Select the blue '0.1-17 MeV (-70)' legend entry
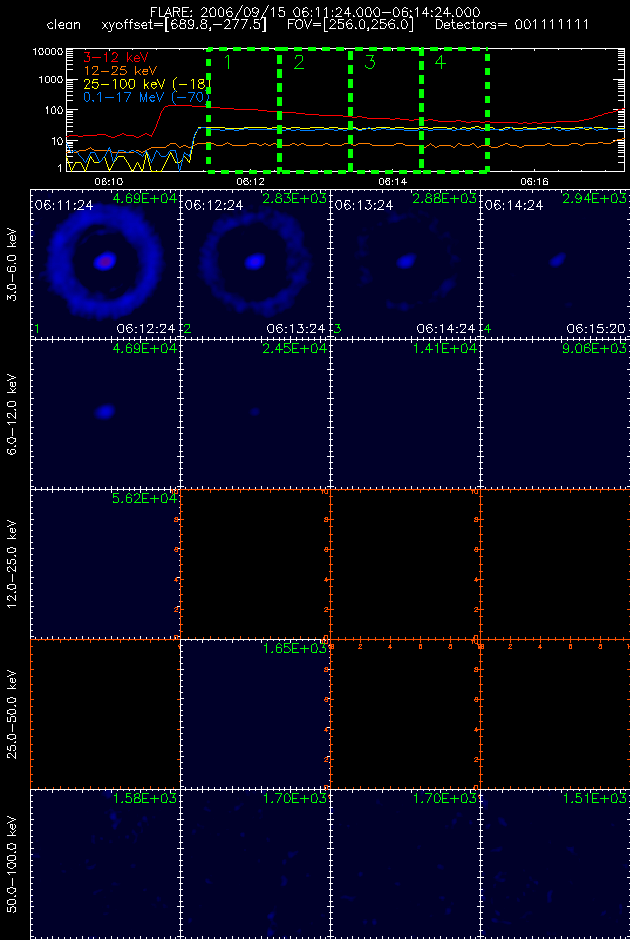The height and width of the screenshot is (940, 630). [x=147, y=97]
